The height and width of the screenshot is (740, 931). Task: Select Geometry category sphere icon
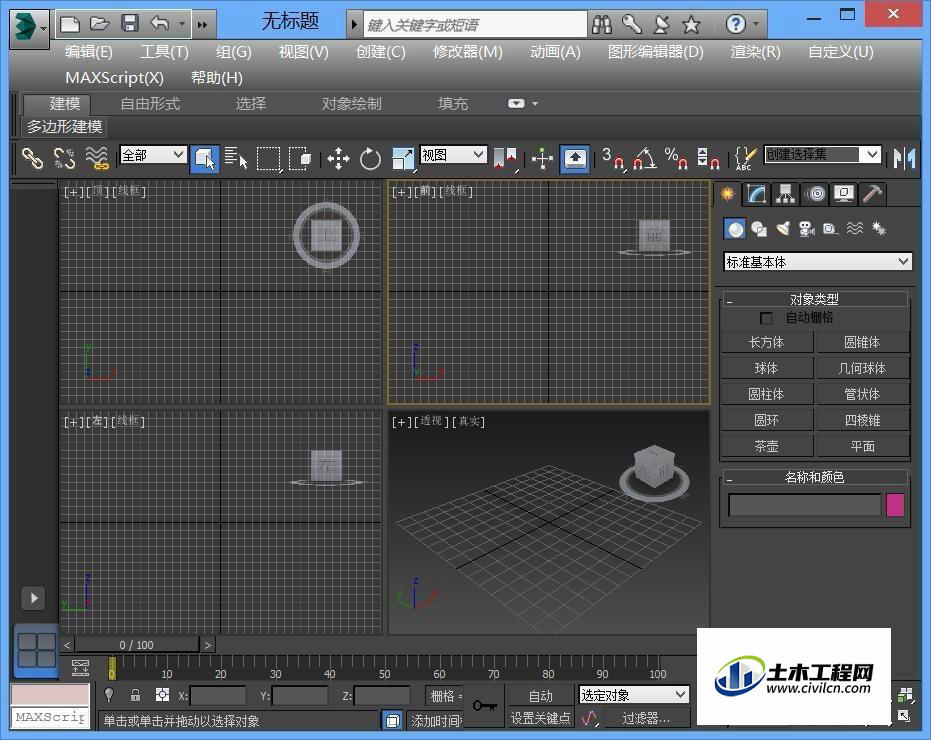pos(735,229)
